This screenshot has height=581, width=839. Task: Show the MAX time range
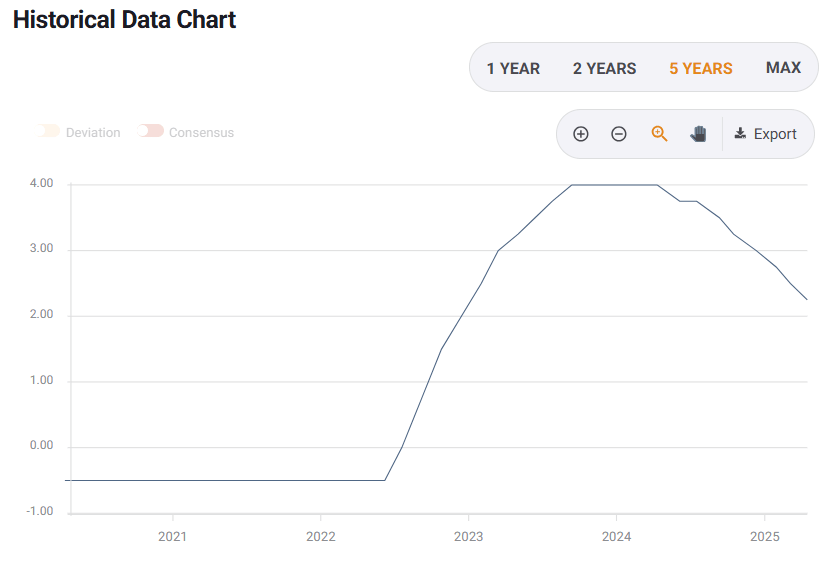[x=783, y=67]
